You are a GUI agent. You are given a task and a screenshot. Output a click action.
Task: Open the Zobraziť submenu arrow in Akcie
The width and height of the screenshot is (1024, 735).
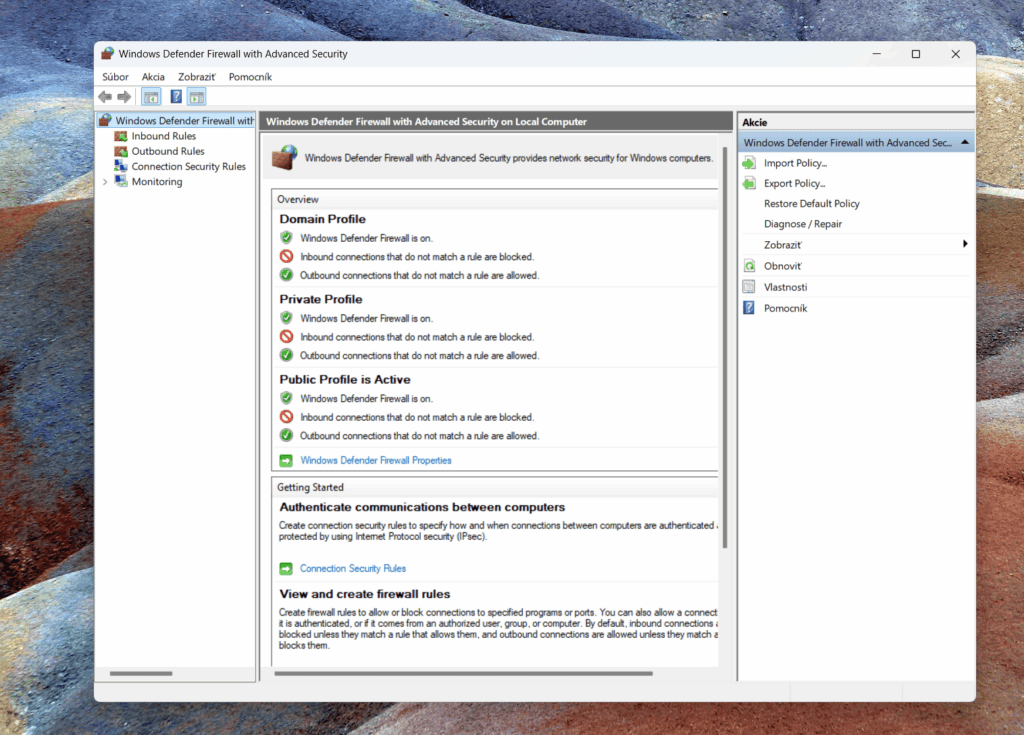pyautogui.click(x=965, y=244)
